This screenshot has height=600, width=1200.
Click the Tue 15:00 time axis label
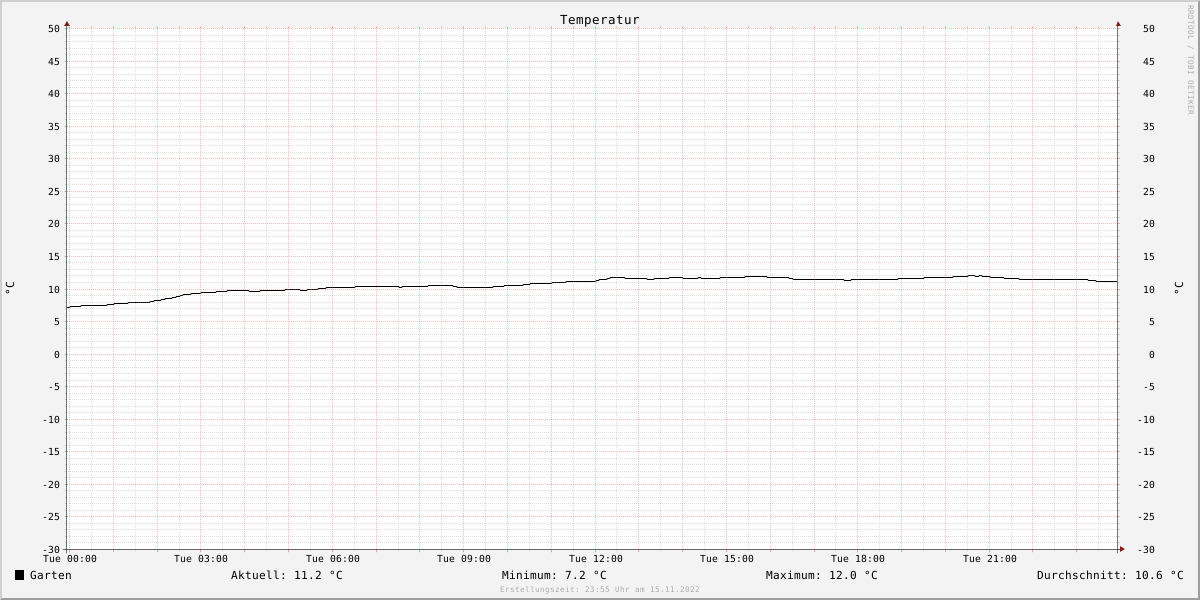pos(727,559)
